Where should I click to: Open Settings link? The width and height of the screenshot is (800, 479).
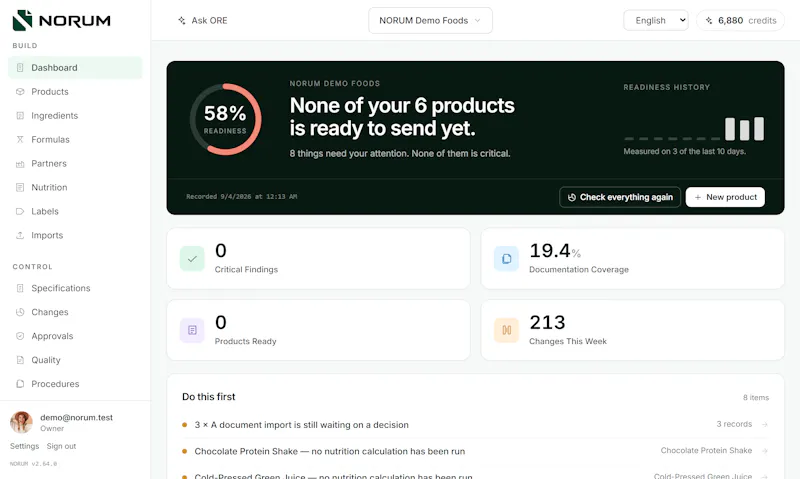[24, 446]
